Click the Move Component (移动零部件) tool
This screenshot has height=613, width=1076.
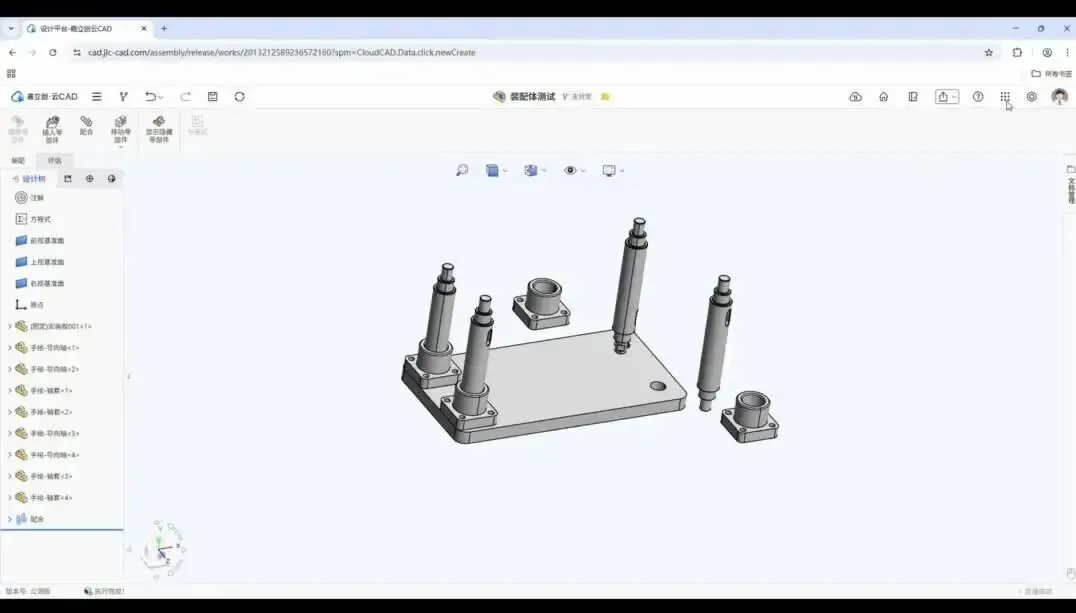point(121,128)
